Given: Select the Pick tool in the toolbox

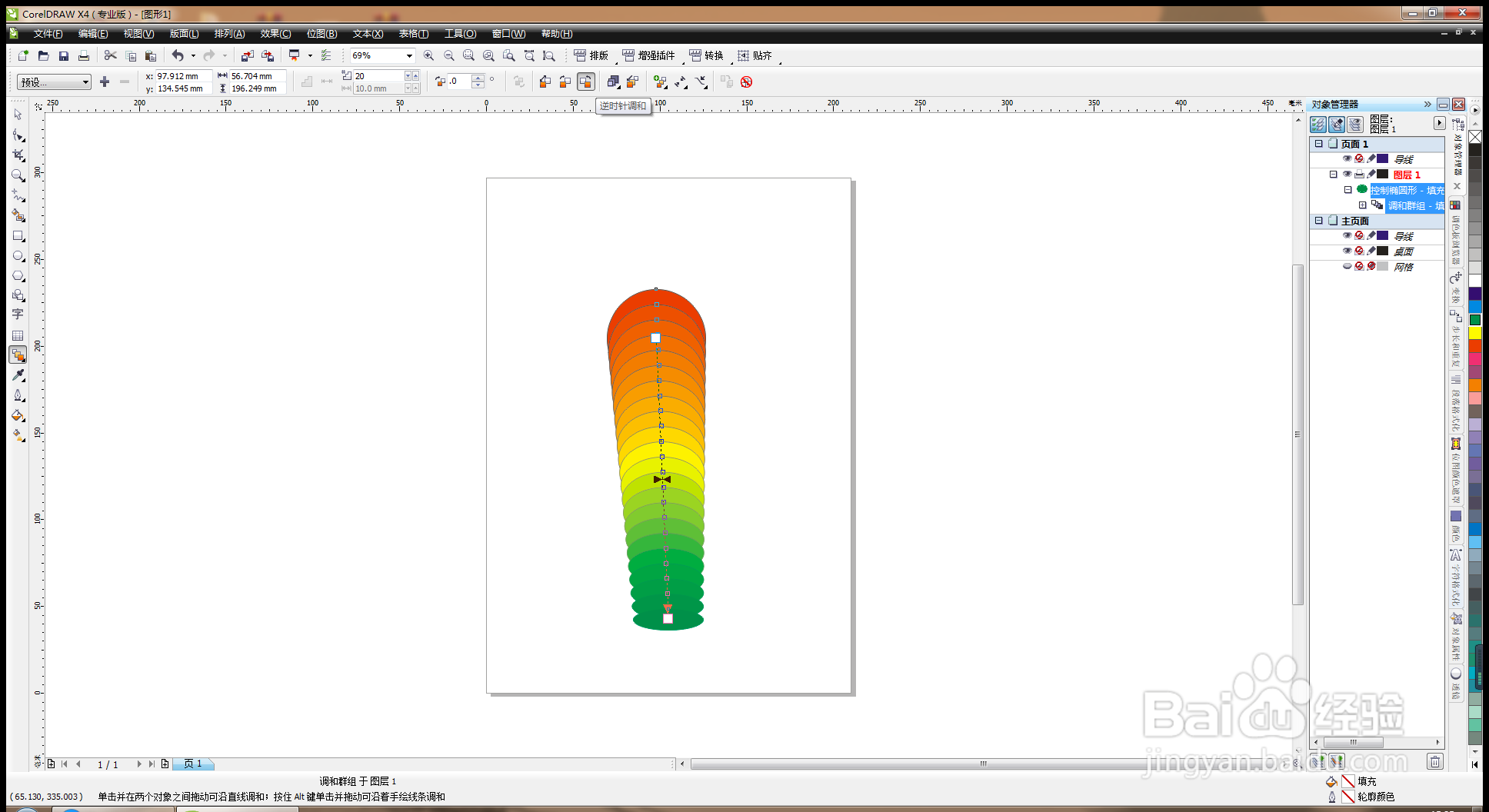Looking at the screenshot, I should pyautogui.click(x=18, y=115).
